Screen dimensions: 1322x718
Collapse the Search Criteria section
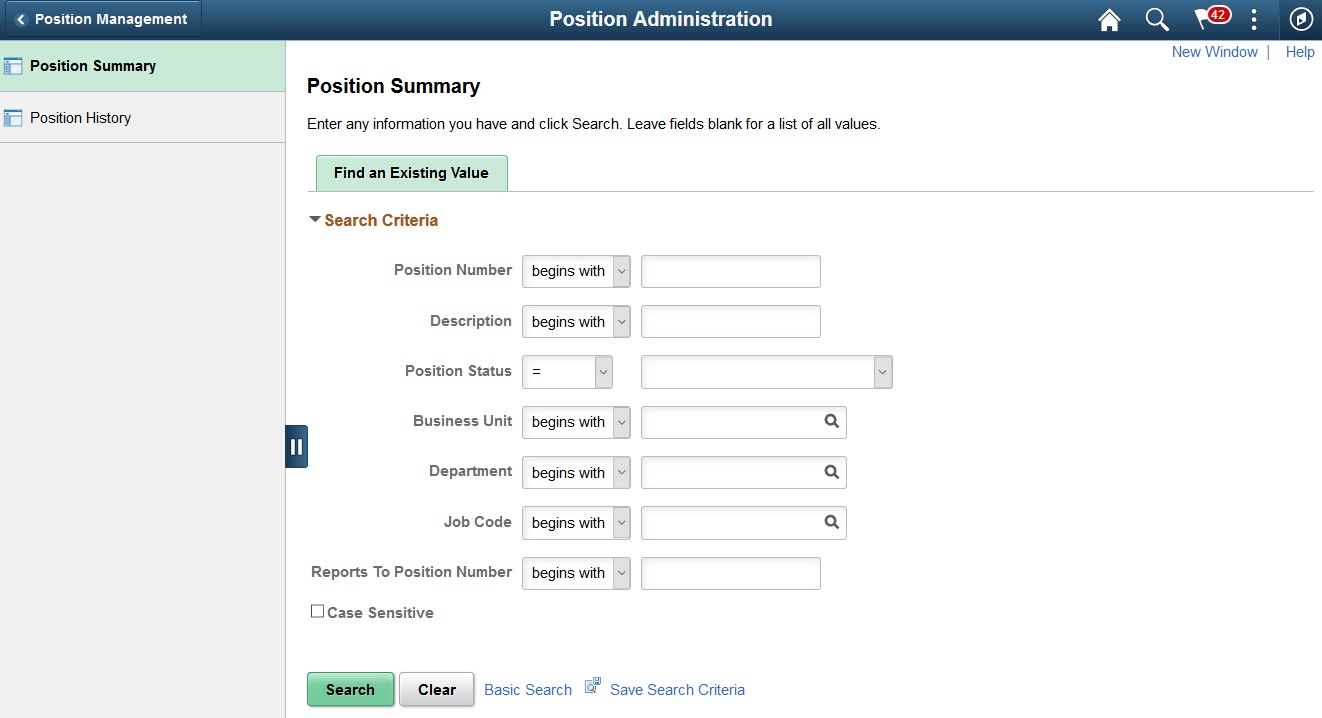tap(314, 219)
